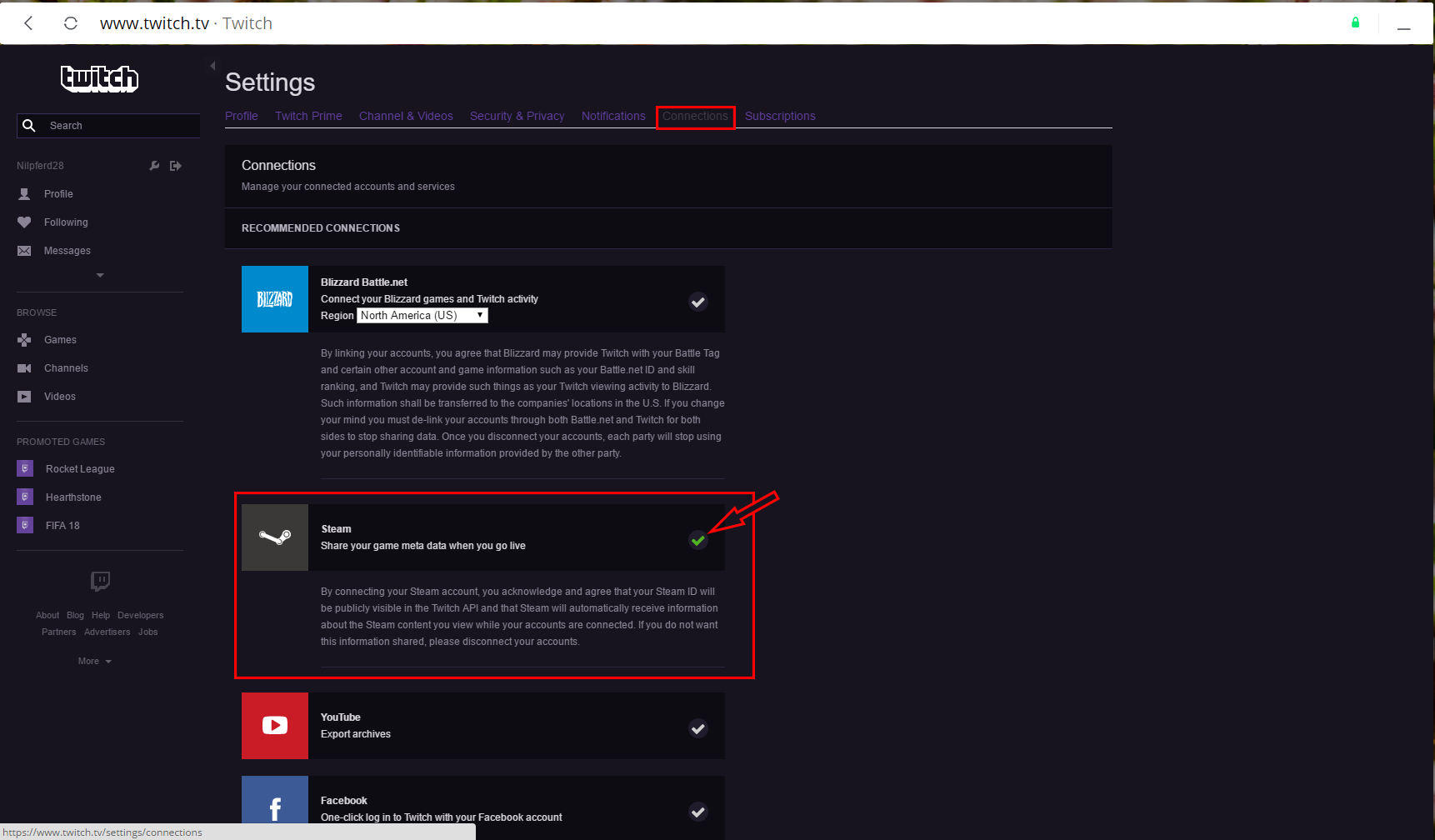Click the Channels camera icon
The height and width of the screenshot is (840, 1435).
pyautogui.click(x=24, y=368)
